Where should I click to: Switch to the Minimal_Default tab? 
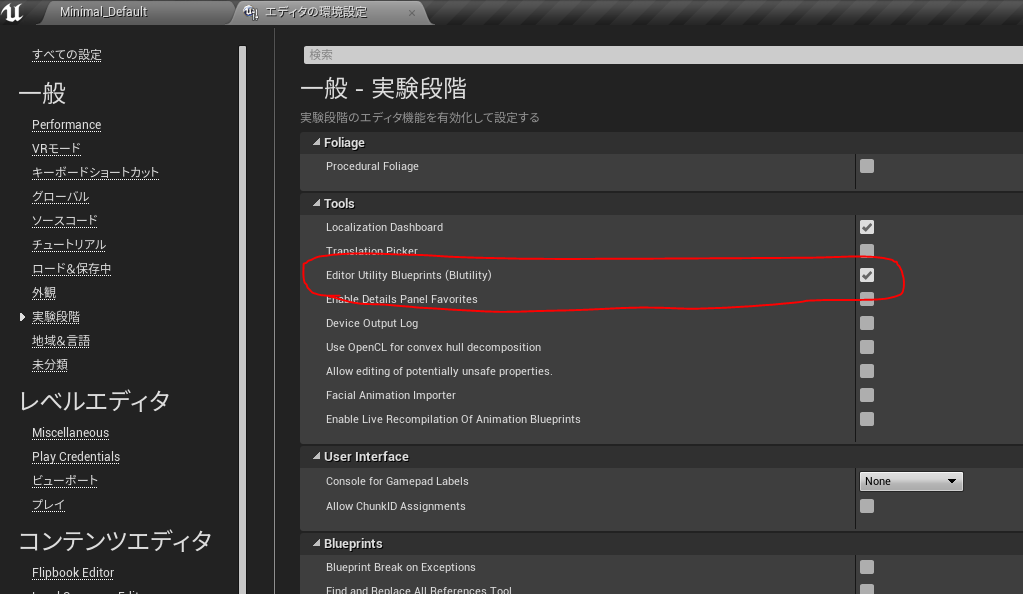pos(103,12)
